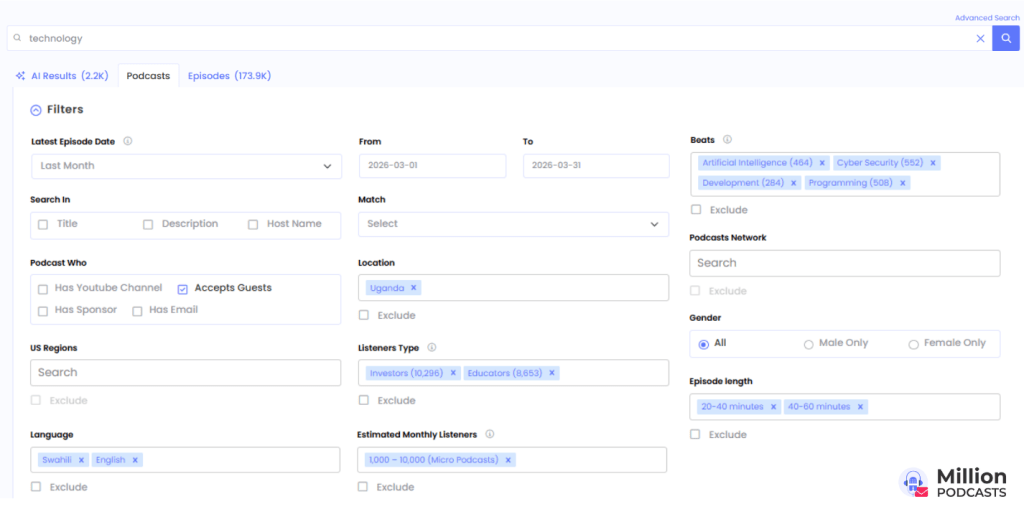Select the Female Only gender option
Viewport: 1024px width, 517px height.
coord(913,344)
